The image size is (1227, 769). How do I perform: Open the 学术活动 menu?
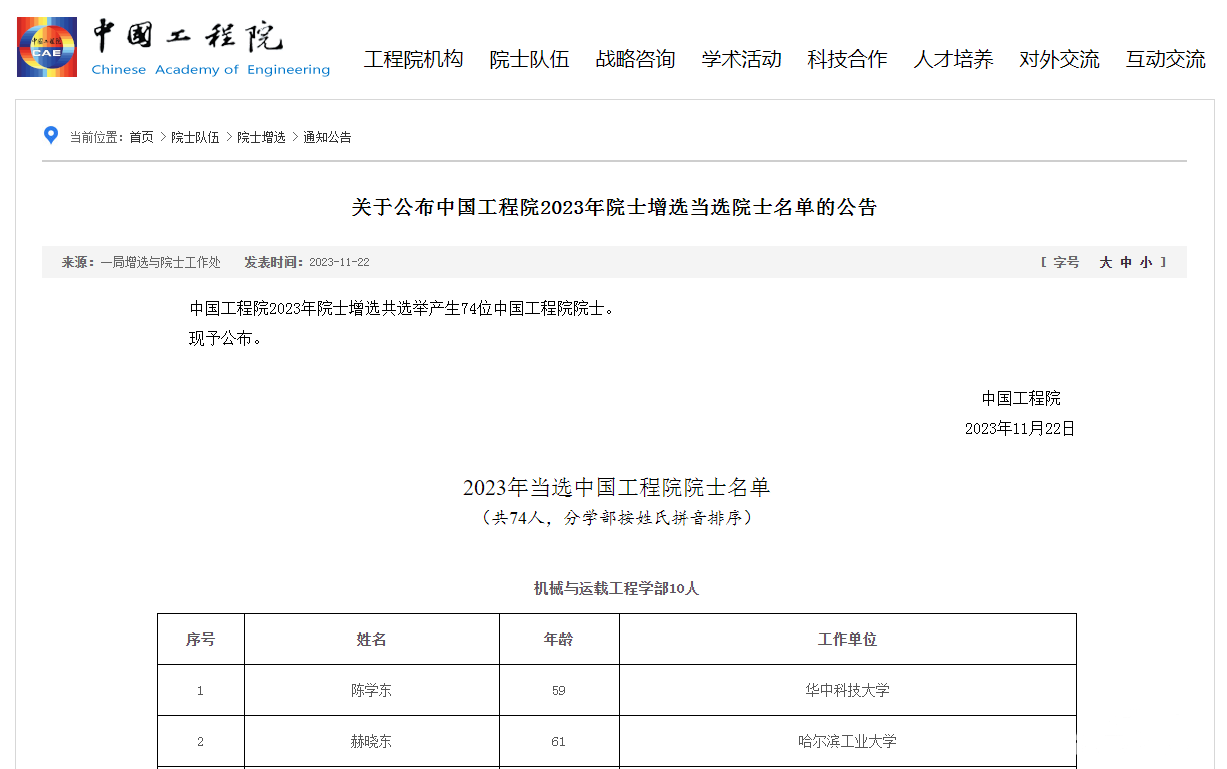click(741, 59)
